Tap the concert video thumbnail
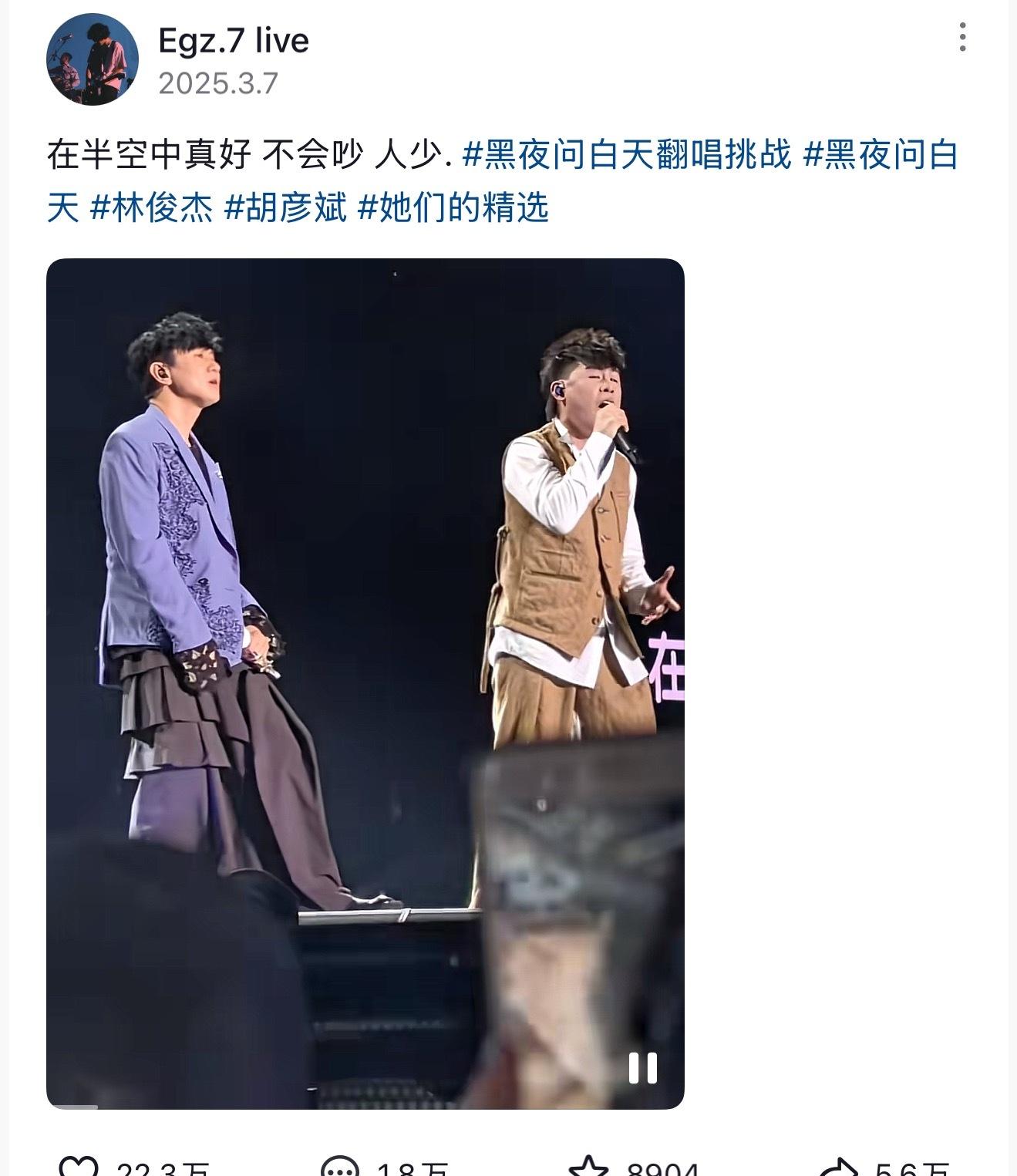This screenshot has width=1017, height=1176. [365, 683]
